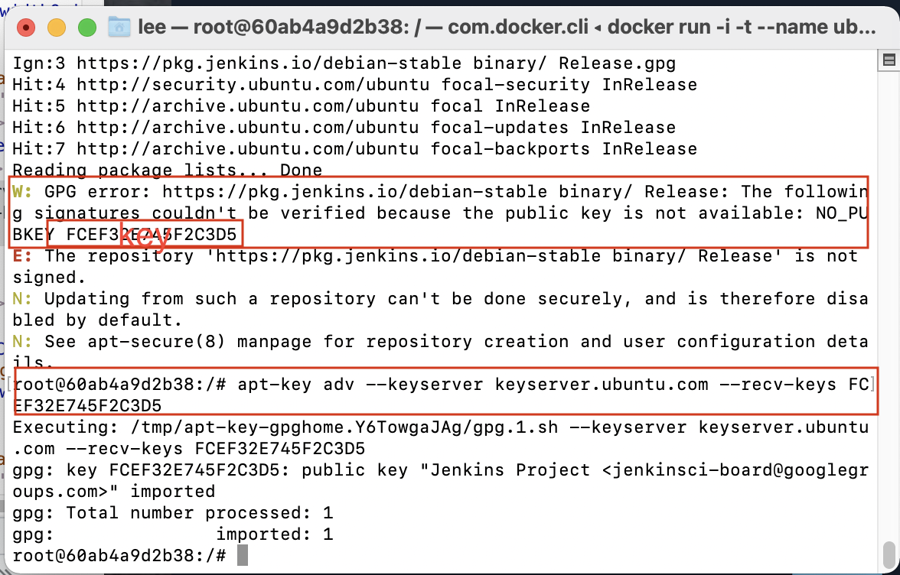Image resolution: width=900 pixels, height=575 pixels.
Task: Minimize the terminal using the yellow button
Action: click(56, 27)
